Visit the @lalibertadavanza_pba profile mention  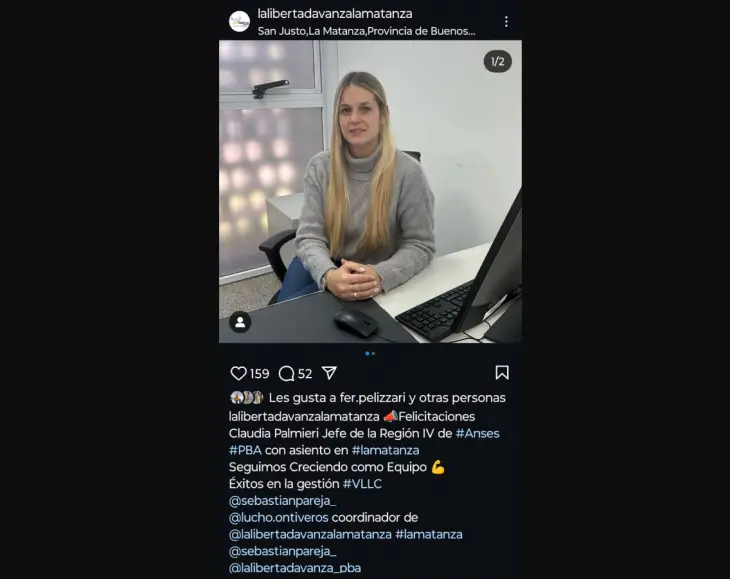295,568
